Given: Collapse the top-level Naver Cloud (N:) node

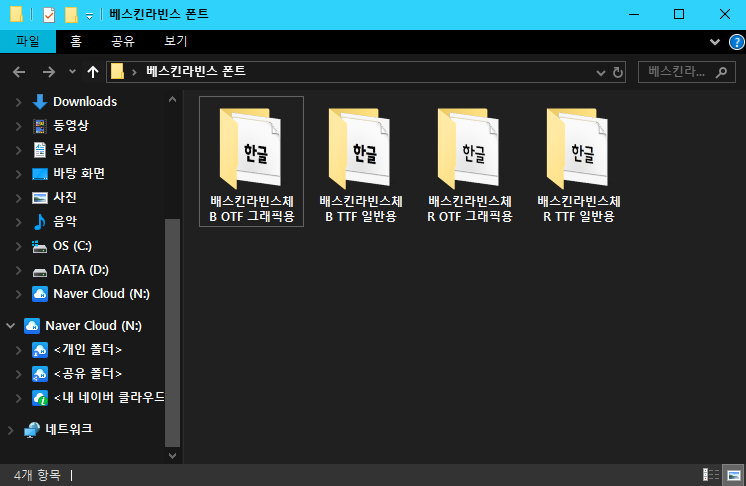Looking at the screenshot, I should click(10, 326).
